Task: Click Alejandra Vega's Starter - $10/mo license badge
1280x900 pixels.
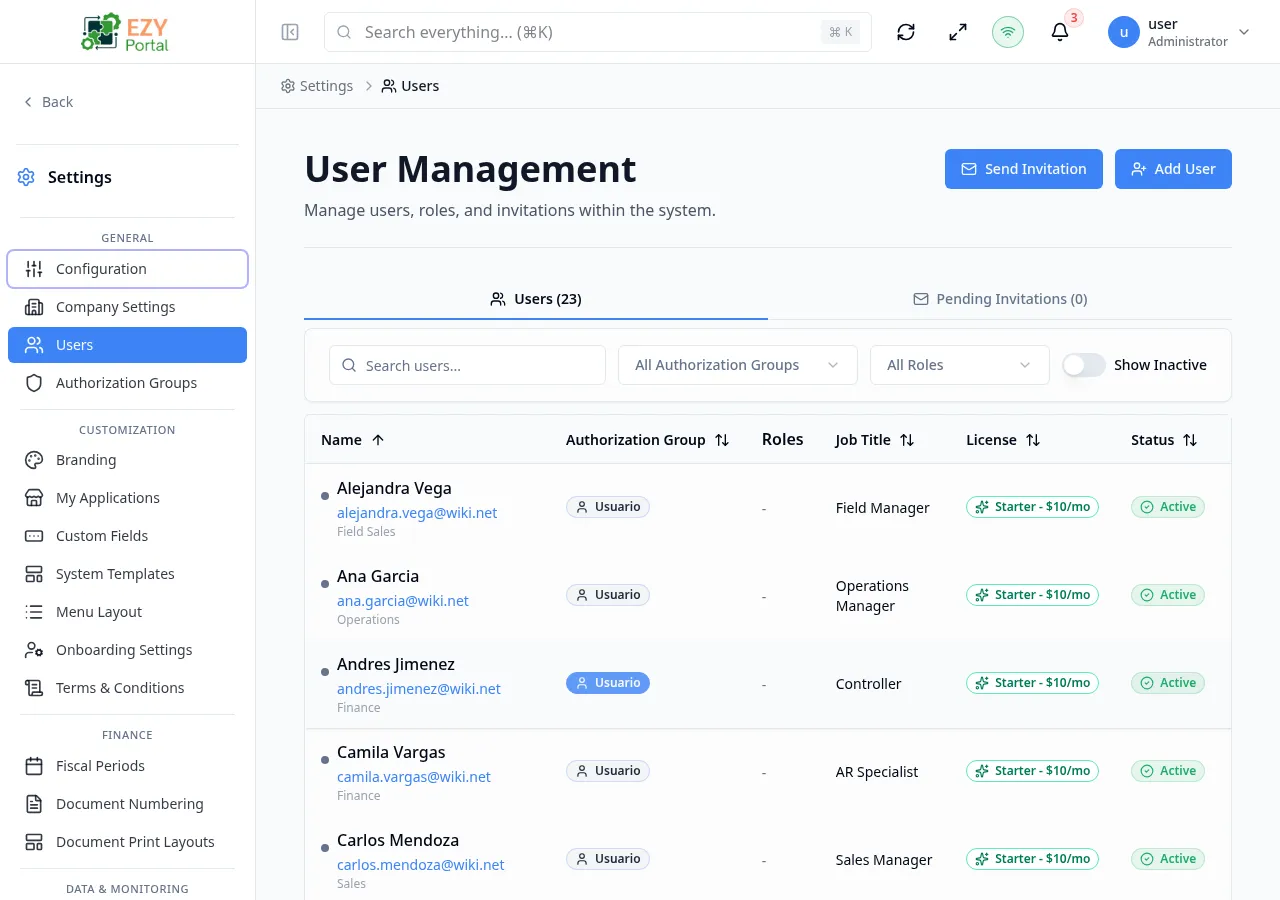Action: 1032,507
